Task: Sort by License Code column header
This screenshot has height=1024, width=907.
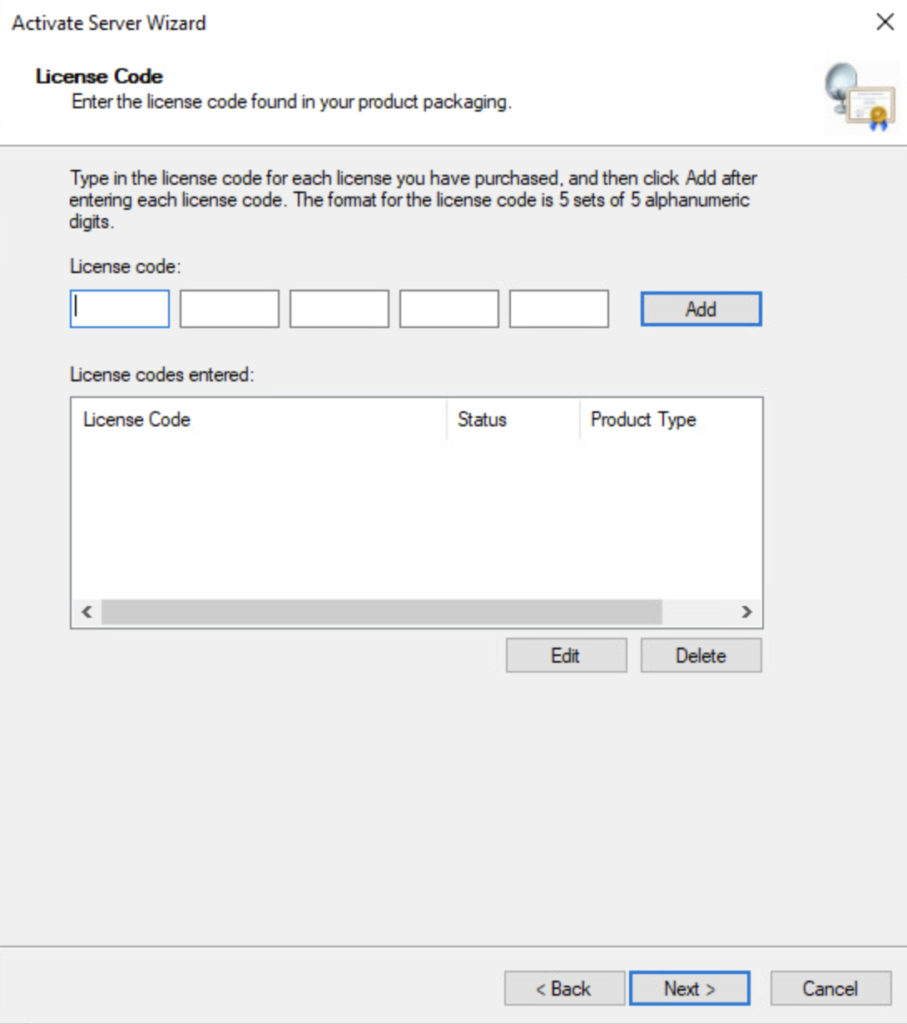Action: click(258, 420)
